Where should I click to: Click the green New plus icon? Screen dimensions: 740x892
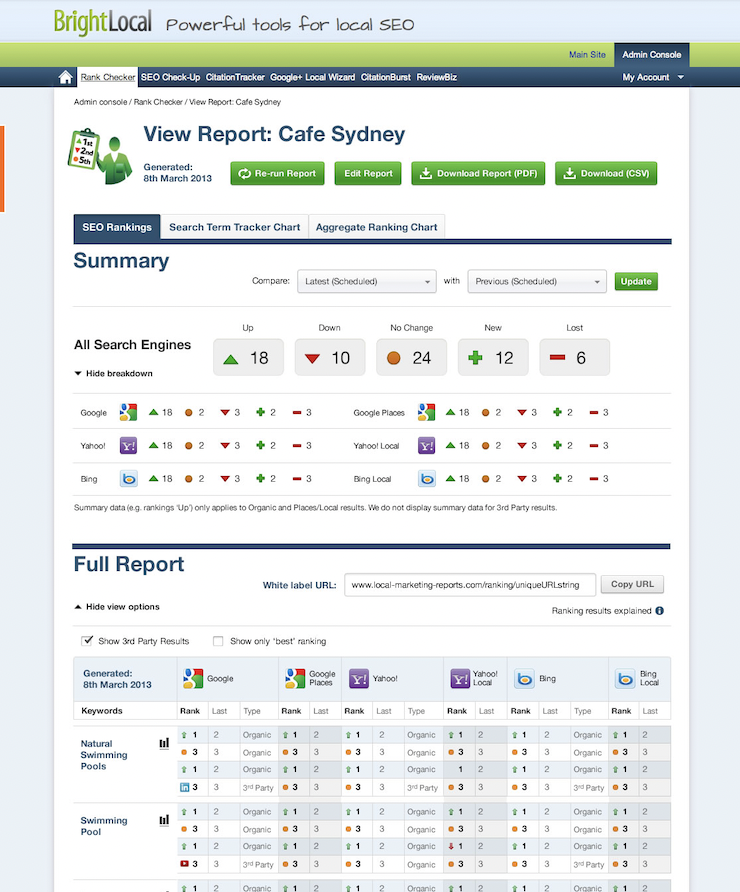[475, 358]
